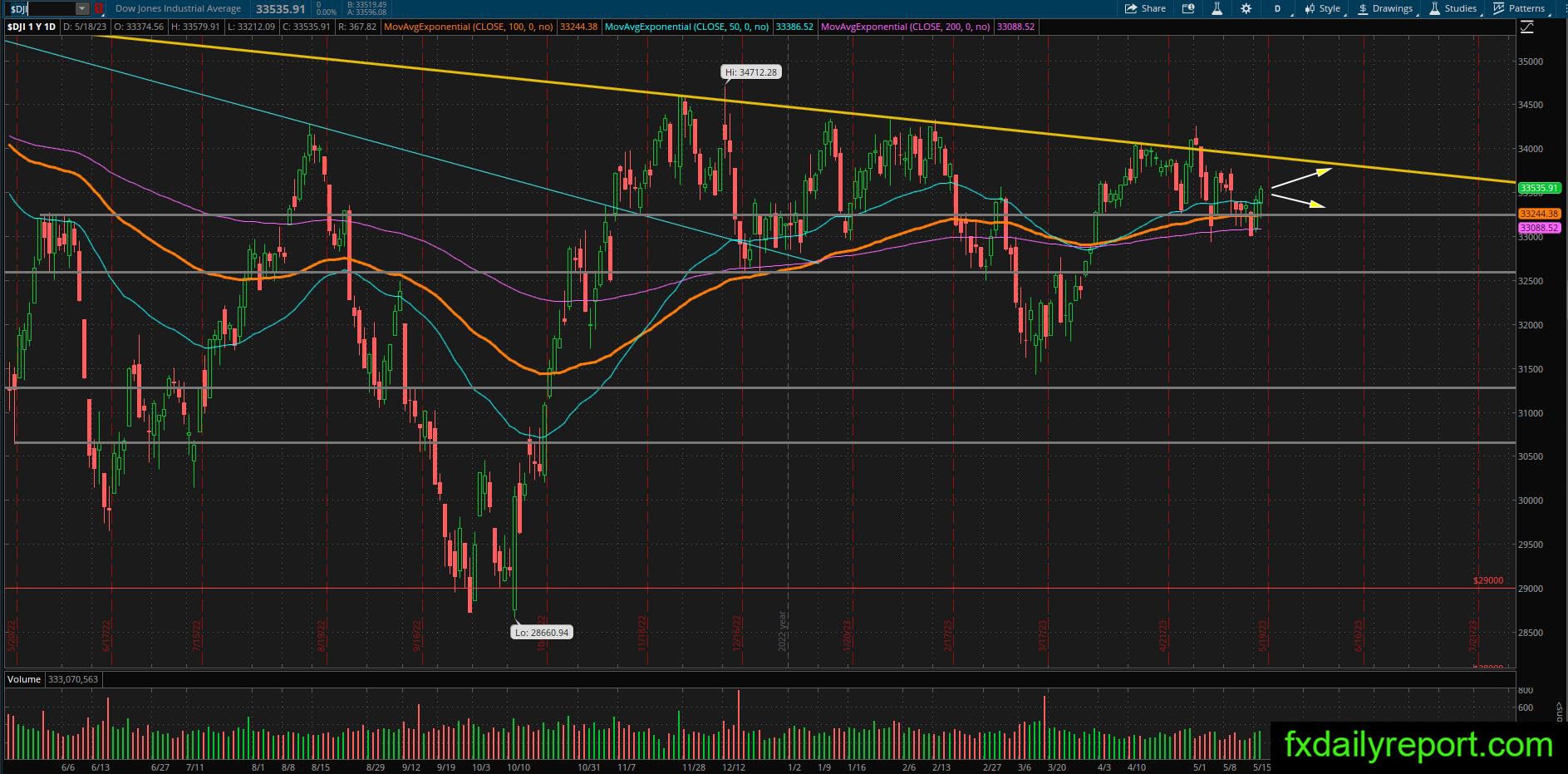1568x774 pixels.
Task: Click the volume value 333,070,563
Action: point(73,679)
